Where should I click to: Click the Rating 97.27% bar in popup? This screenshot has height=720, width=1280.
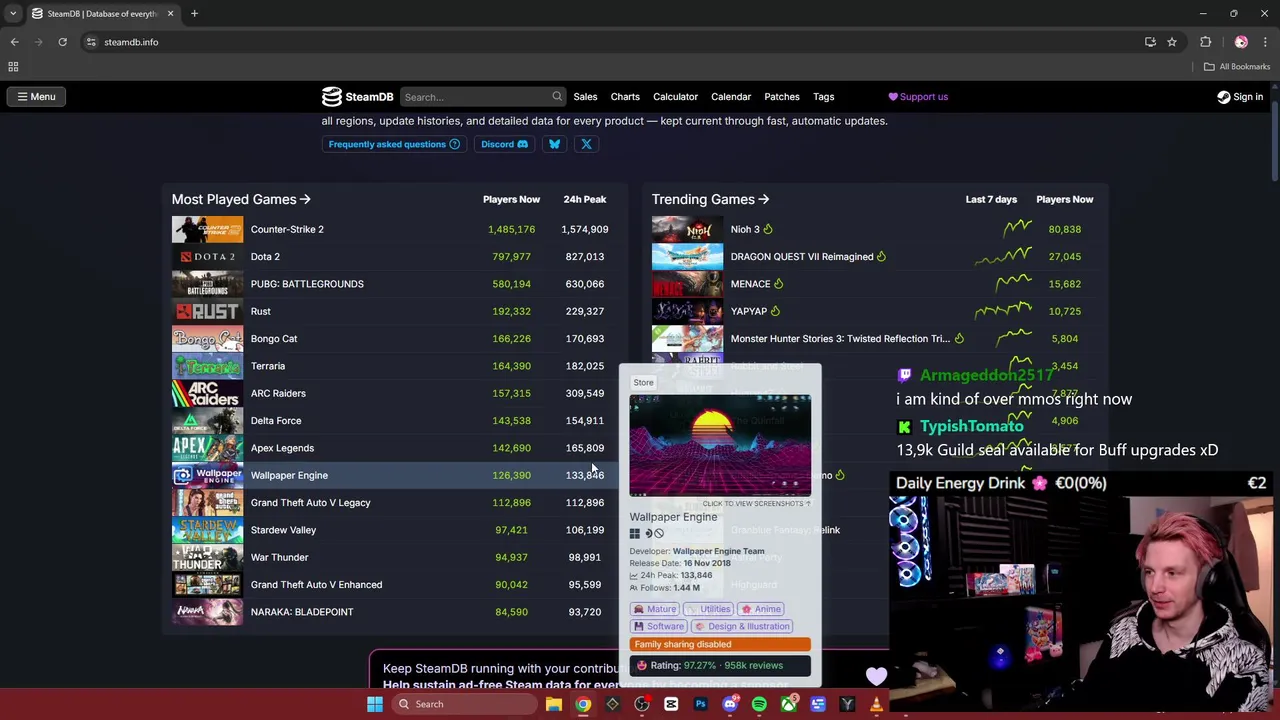pos(720,665)
